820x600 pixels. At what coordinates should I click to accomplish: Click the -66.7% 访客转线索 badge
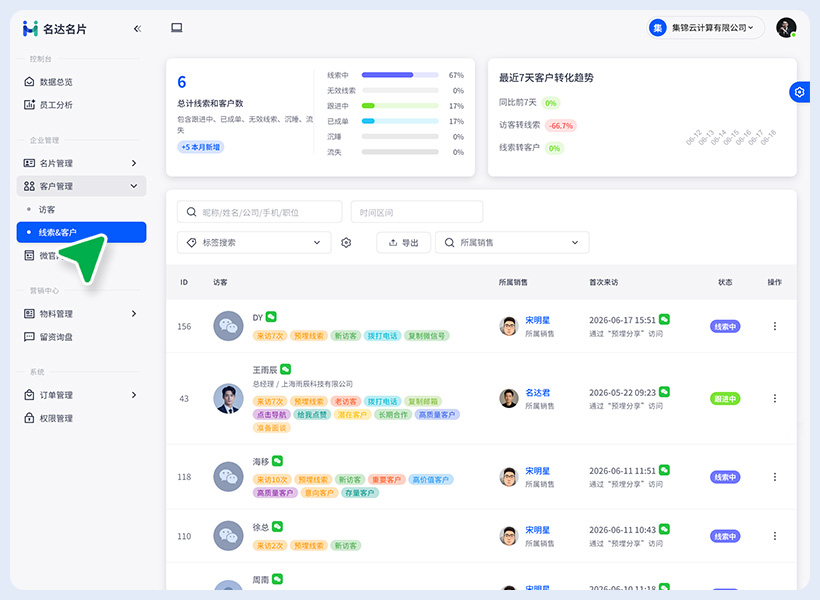pos(561,126)
